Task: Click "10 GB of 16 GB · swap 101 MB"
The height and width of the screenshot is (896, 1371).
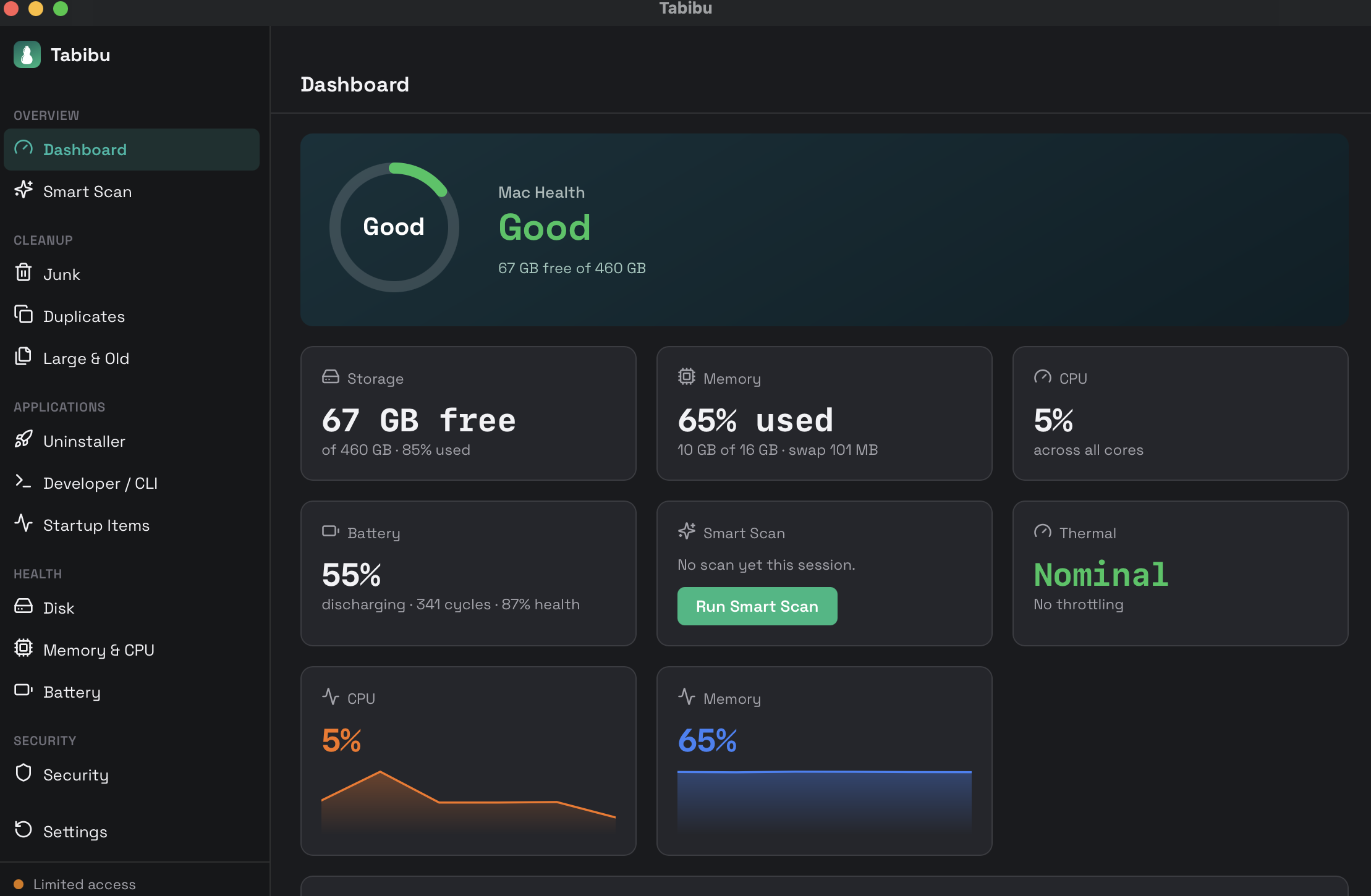Action: tap(778, 450)
